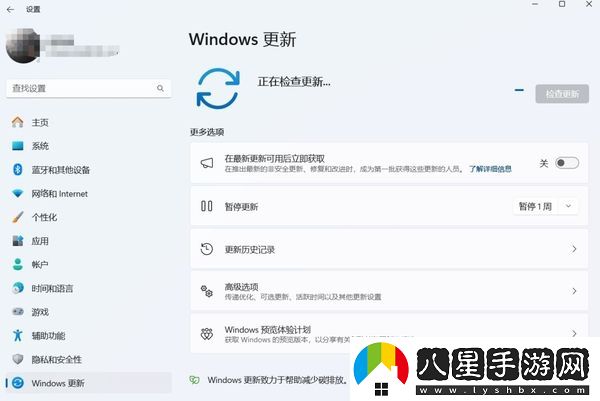Click the 蓝牙和其他设备 Bluetooth icon
Screen dimensions: 600x401
17,170
